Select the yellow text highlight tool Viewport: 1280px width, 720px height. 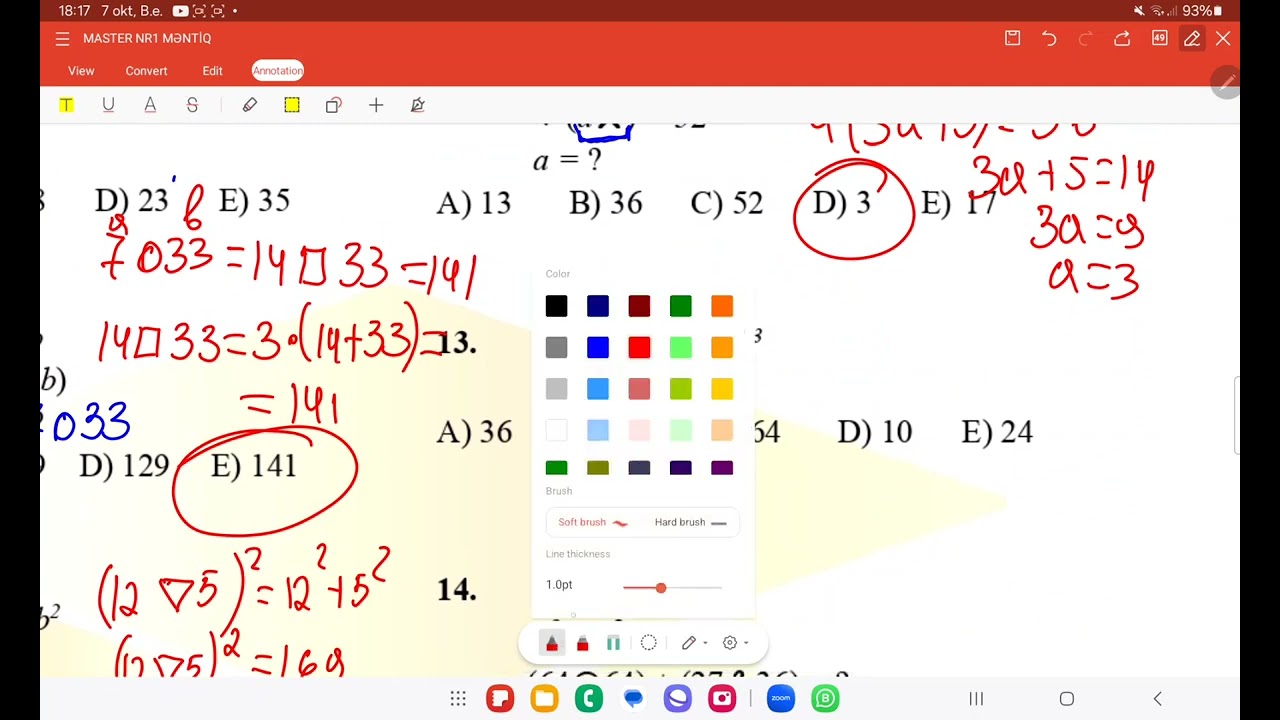pos(66,105)
